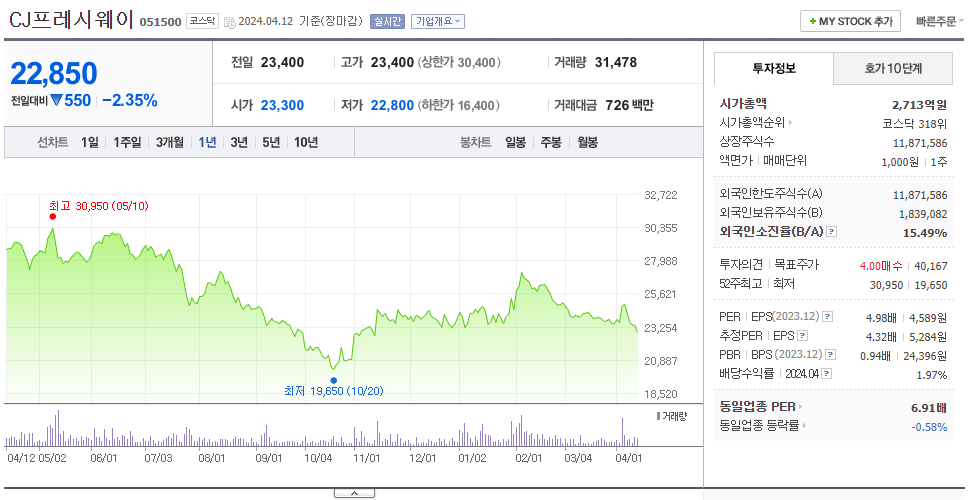Viewport: 968px width, 500px height.
Task: Click help icon beside 추정PER EPS
Action: 802,336
